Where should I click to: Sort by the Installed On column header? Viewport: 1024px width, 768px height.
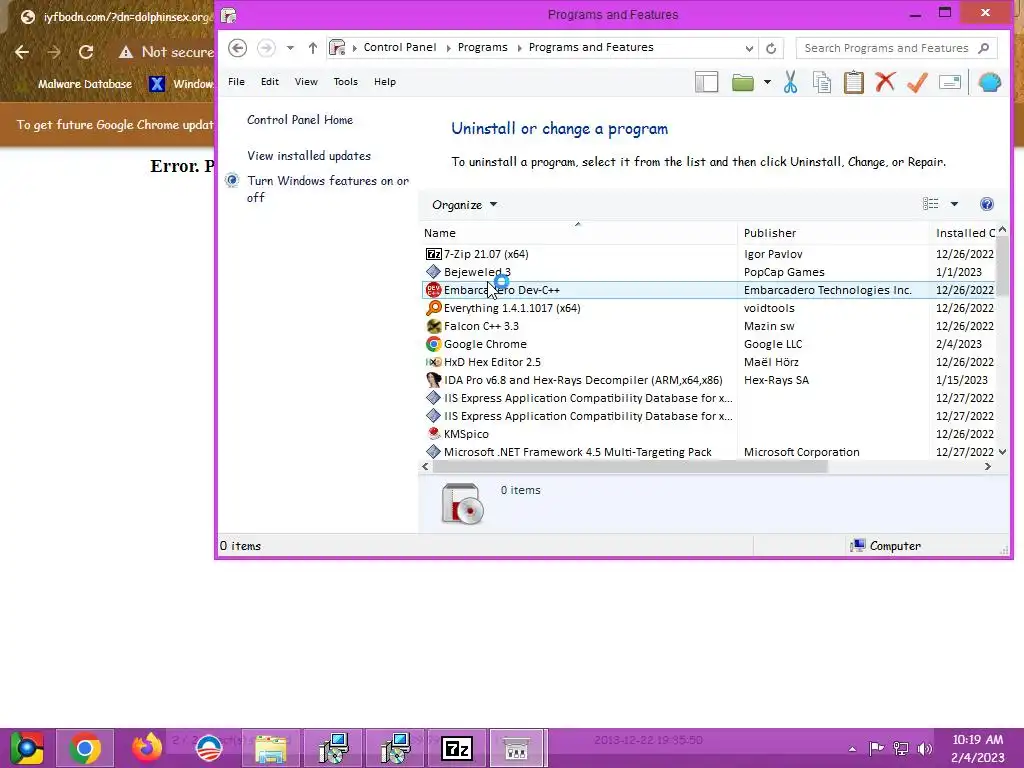point(964,233)
